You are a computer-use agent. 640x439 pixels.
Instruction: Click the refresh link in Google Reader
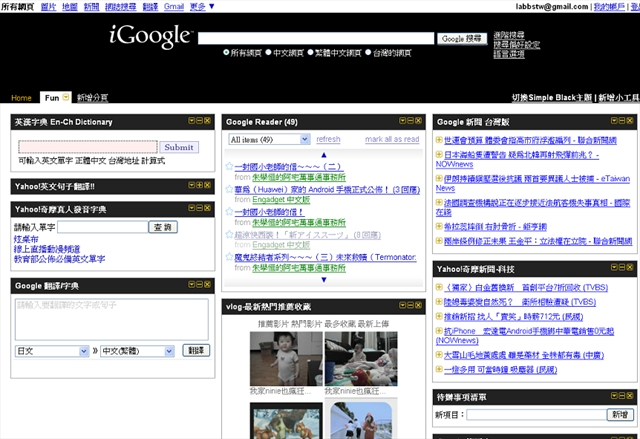(328, 139)
